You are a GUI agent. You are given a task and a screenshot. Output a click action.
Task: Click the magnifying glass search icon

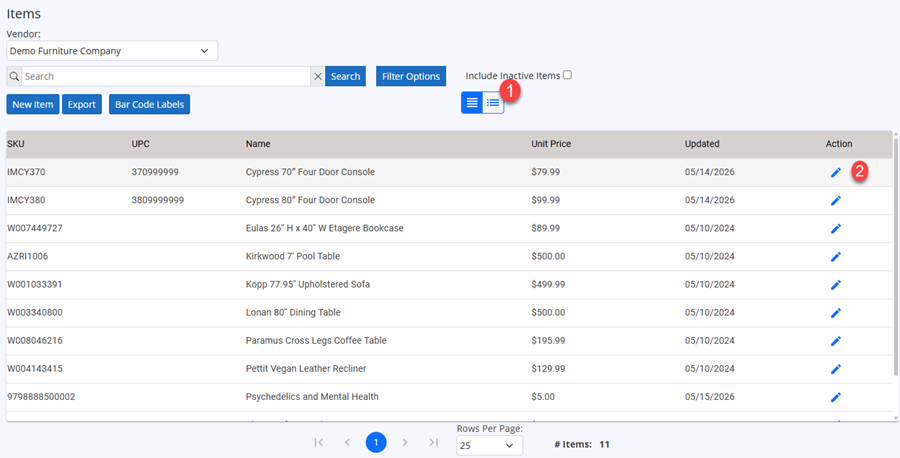point(14,76)
